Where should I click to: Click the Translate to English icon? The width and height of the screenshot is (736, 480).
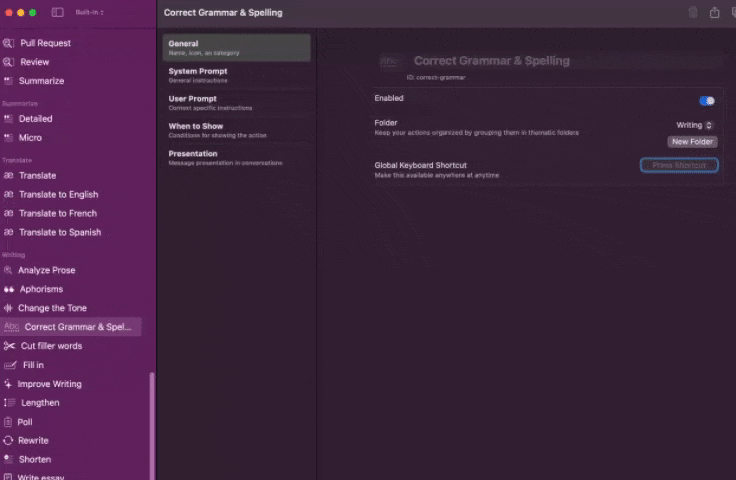(x=8, y=194)
